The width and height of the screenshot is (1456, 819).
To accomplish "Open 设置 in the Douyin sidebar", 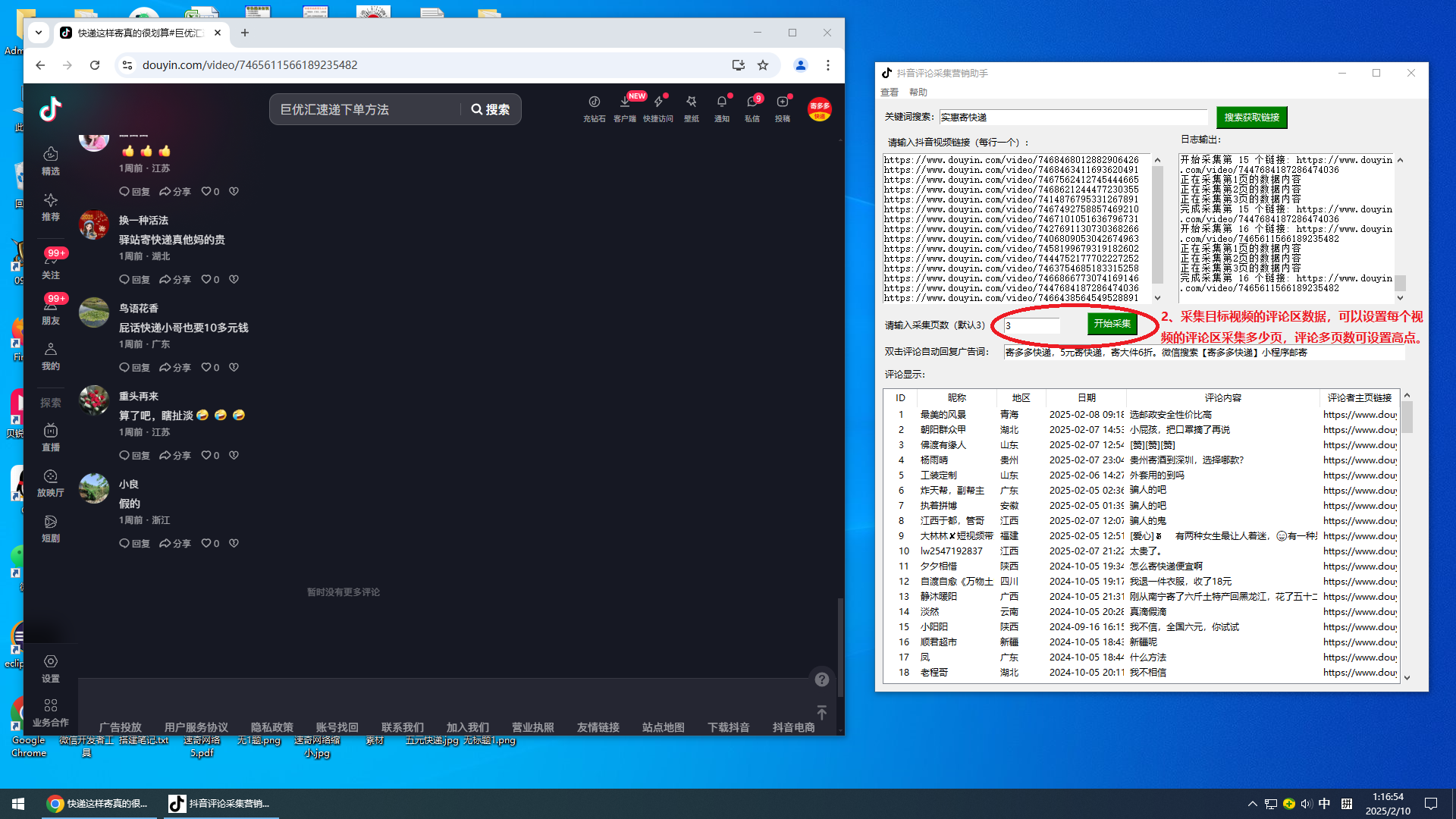I will click(51, 669).
